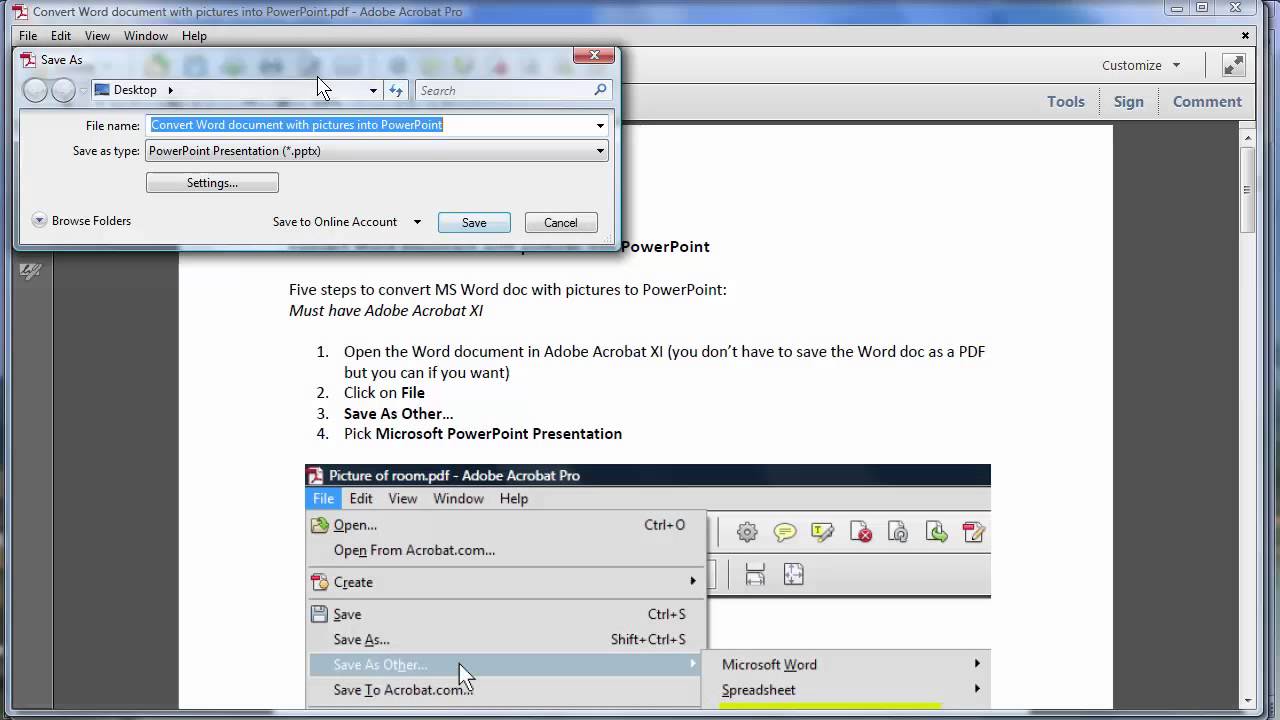Click the Signatures icon in the left navigation pane
Screen dimensions: 1280x720
(31, 271)
